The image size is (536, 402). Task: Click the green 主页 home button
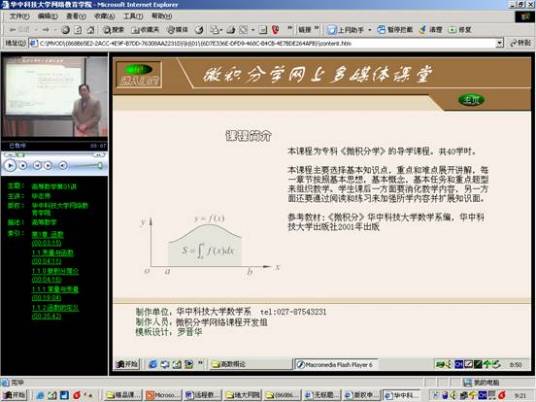[471, 100]
